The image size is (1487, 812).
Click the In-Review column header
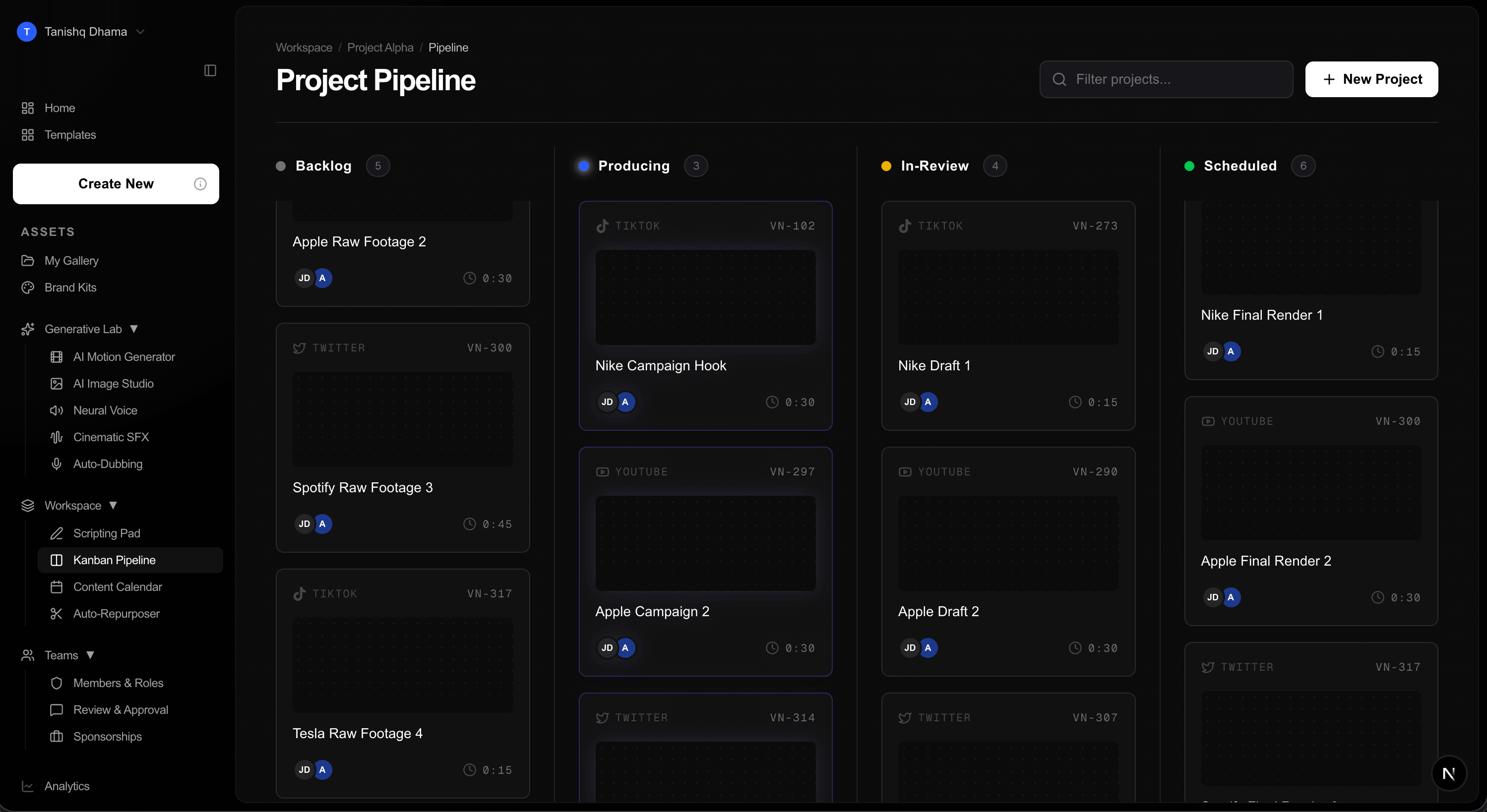pos(934,166)
